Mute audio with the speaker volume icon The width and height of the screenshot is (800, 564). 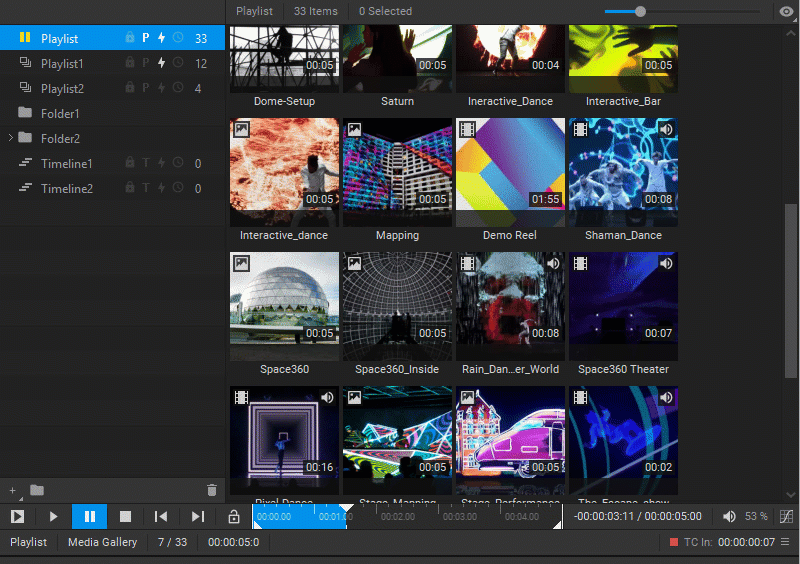(x=729, y=517)
